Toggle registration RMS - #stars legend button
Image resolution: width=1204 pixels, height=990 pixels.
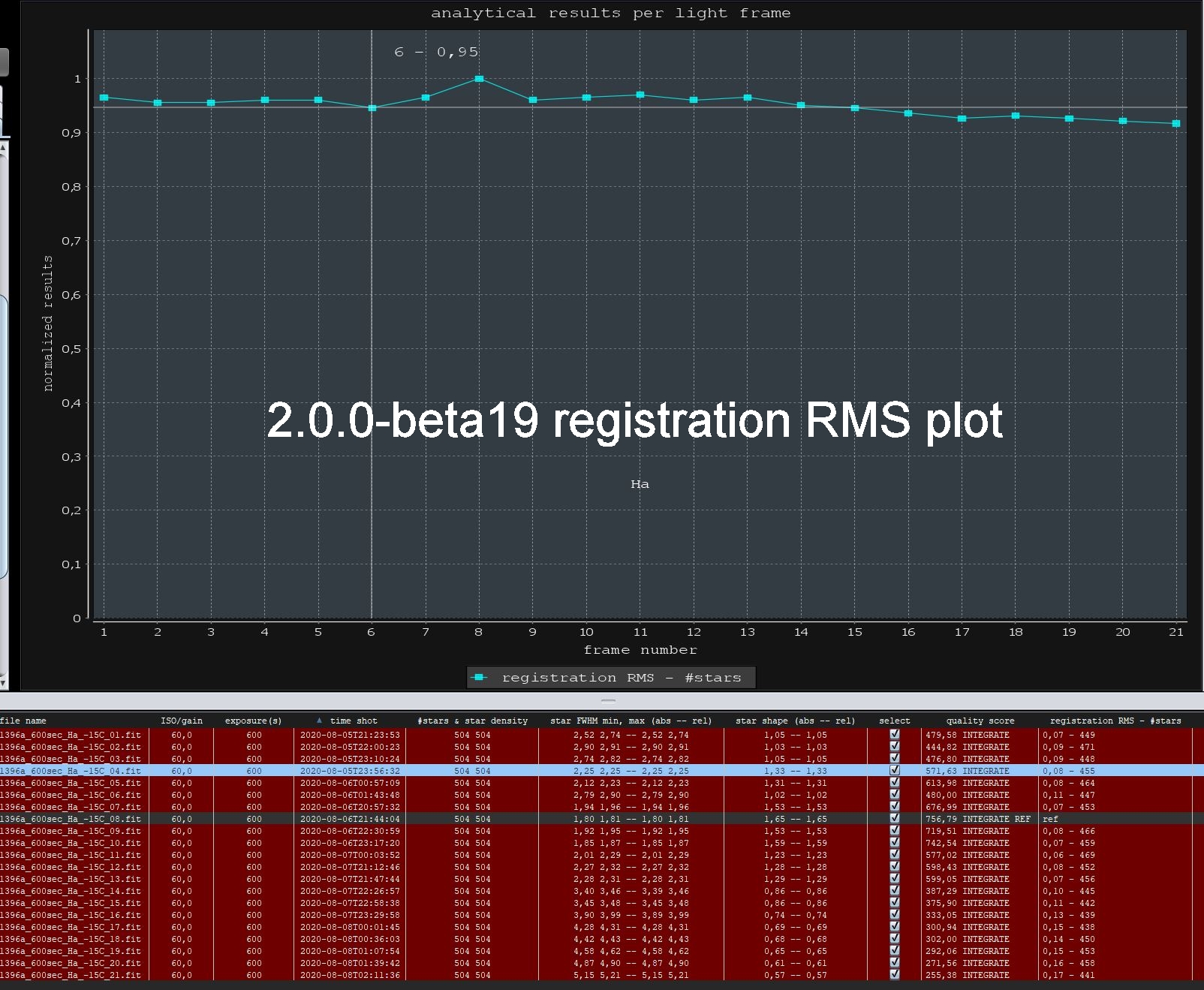611,678
